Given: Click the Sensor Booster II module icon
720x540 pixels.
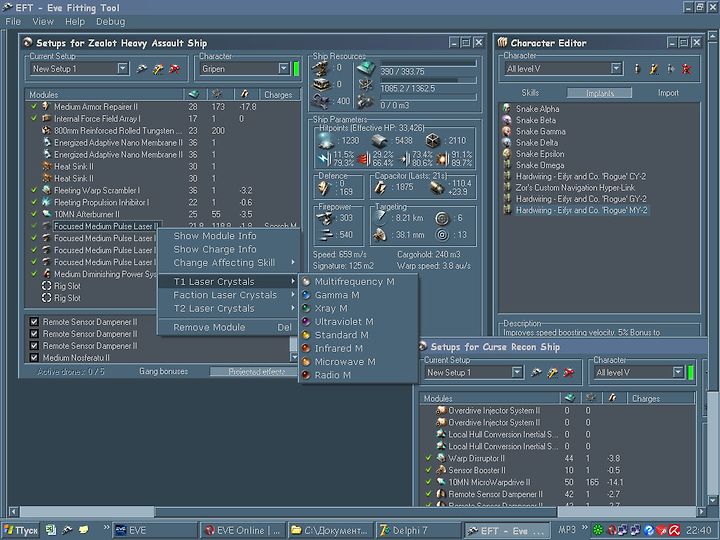Looking at the screenshot, I should (441, 470).
